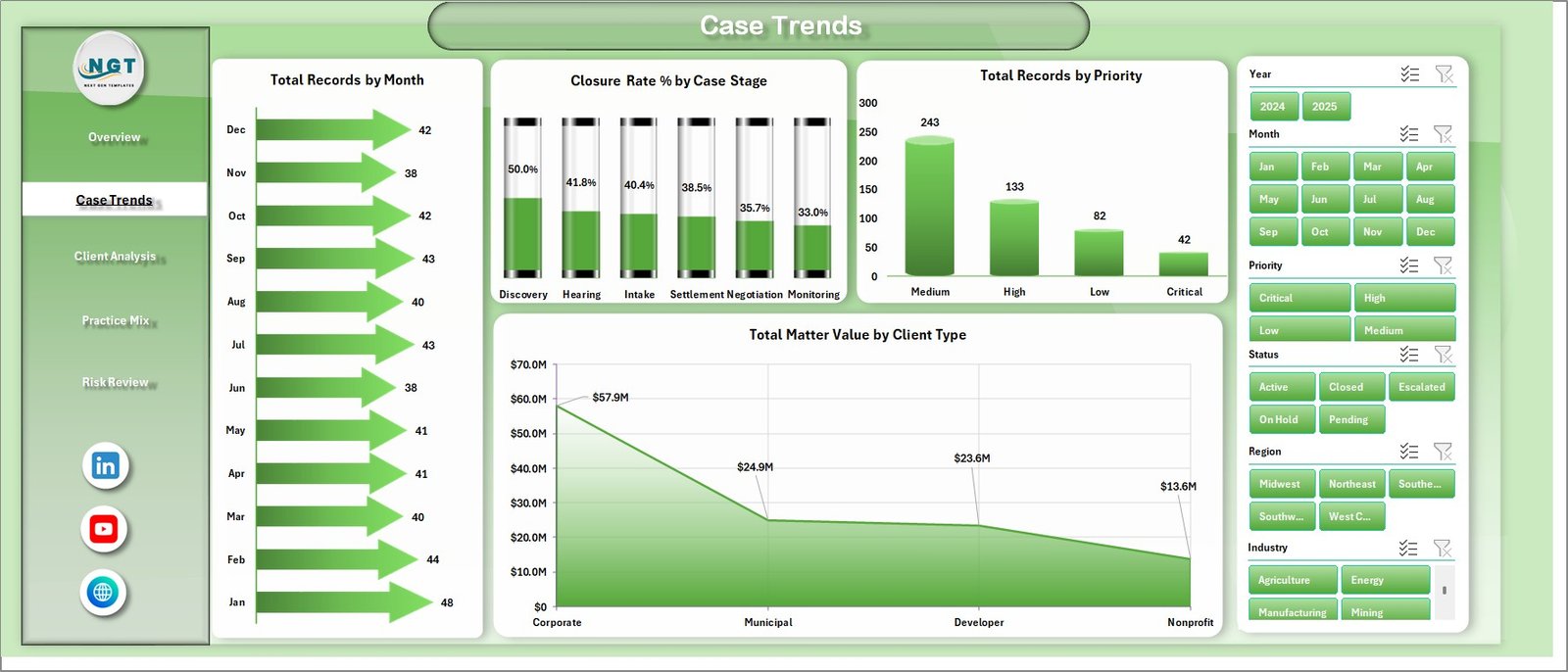
Task: Click the Intake closure rate gauge
Action: pyautogui.click(x=639, y=199)
